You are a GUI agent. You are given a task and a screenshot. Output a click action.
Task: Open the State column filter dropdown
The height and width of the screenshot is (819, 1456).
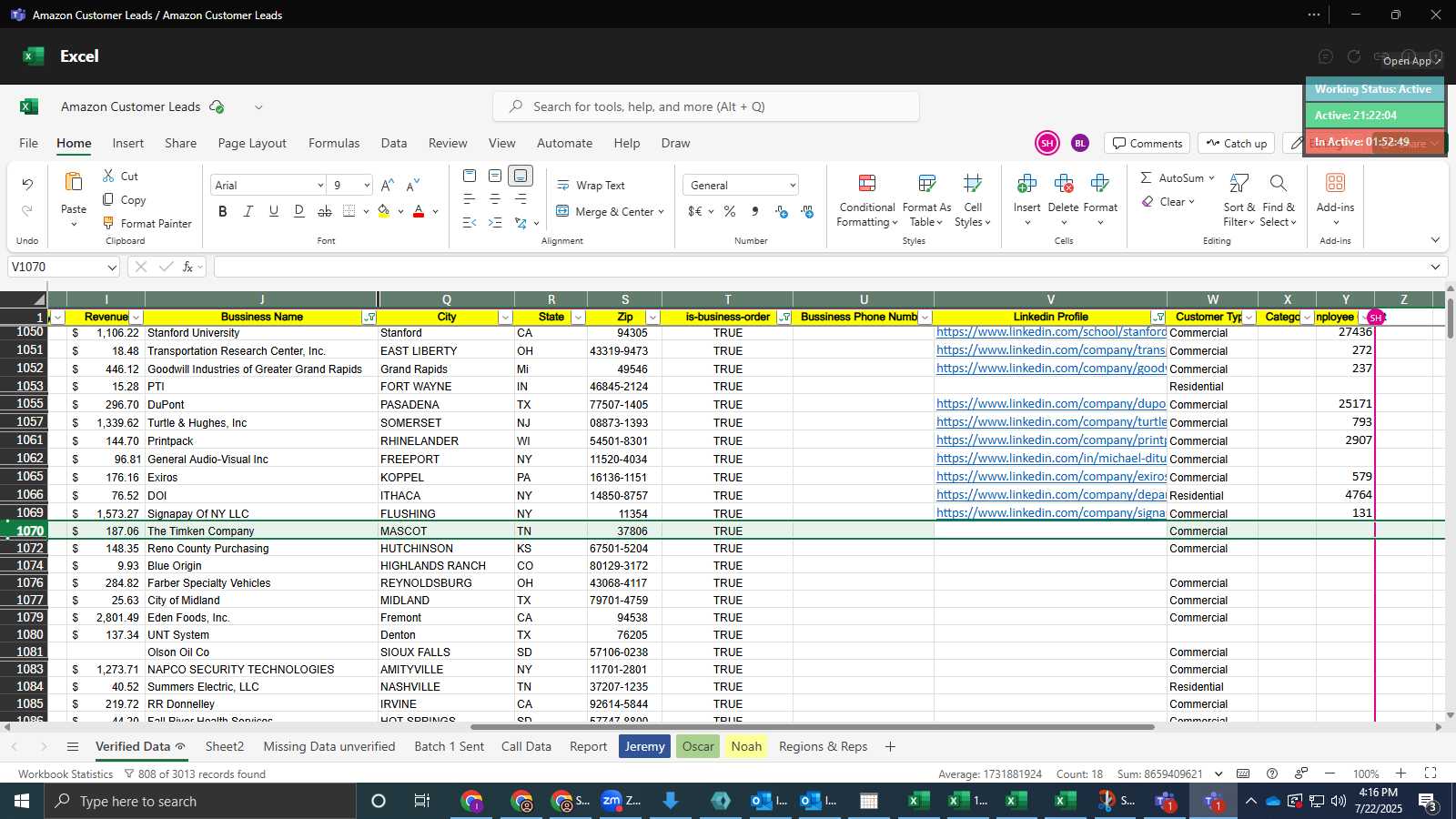pyautogui.click(x=578, y=318)
